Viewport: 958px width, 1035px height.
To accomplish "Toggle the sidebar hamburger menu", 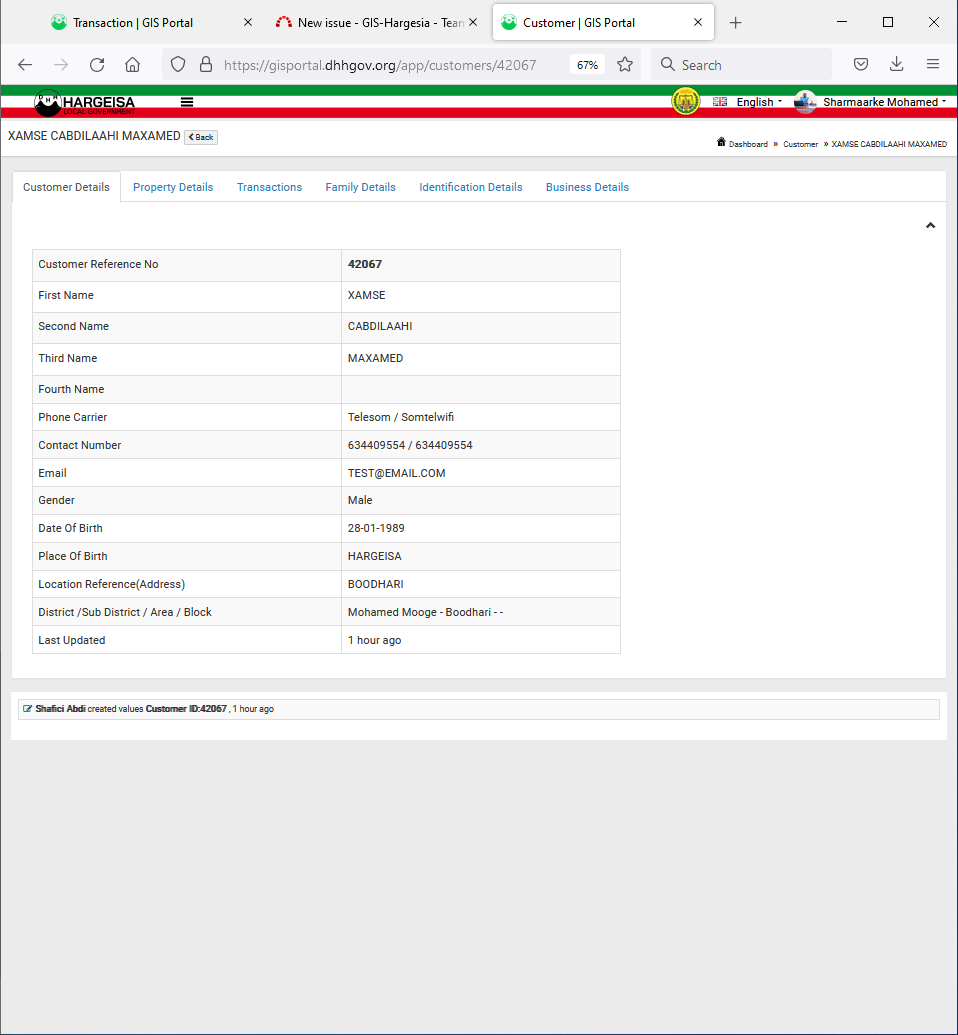I will pos(187,102).
